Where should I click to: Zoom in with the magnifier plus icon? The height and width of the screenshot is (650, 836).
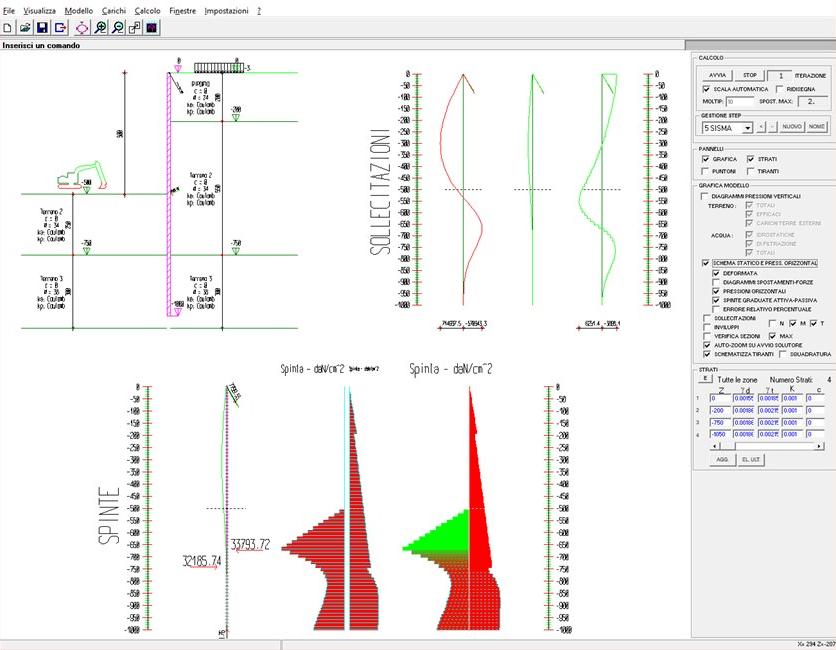pyautogui.click(x=101, y=28)
